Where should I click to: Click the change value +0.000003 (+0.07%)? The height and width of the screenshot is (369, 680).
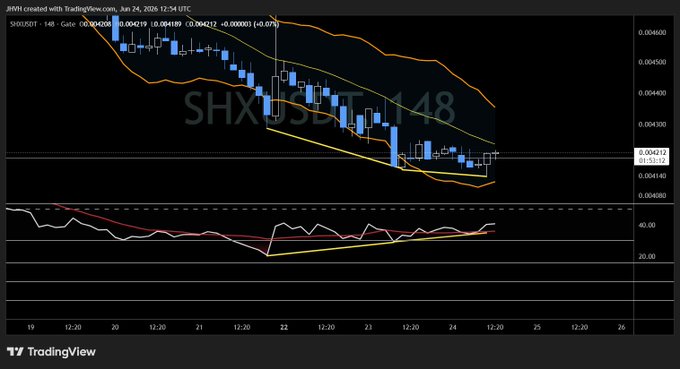click(249, 24)
